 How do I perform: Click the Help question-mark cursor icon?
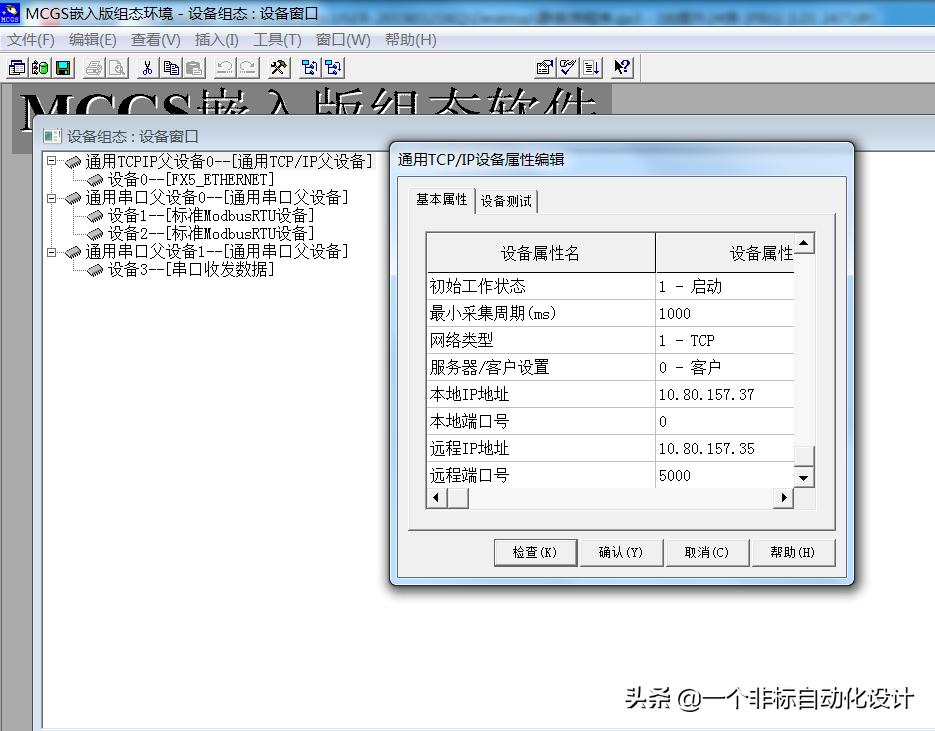pos(622,68)
